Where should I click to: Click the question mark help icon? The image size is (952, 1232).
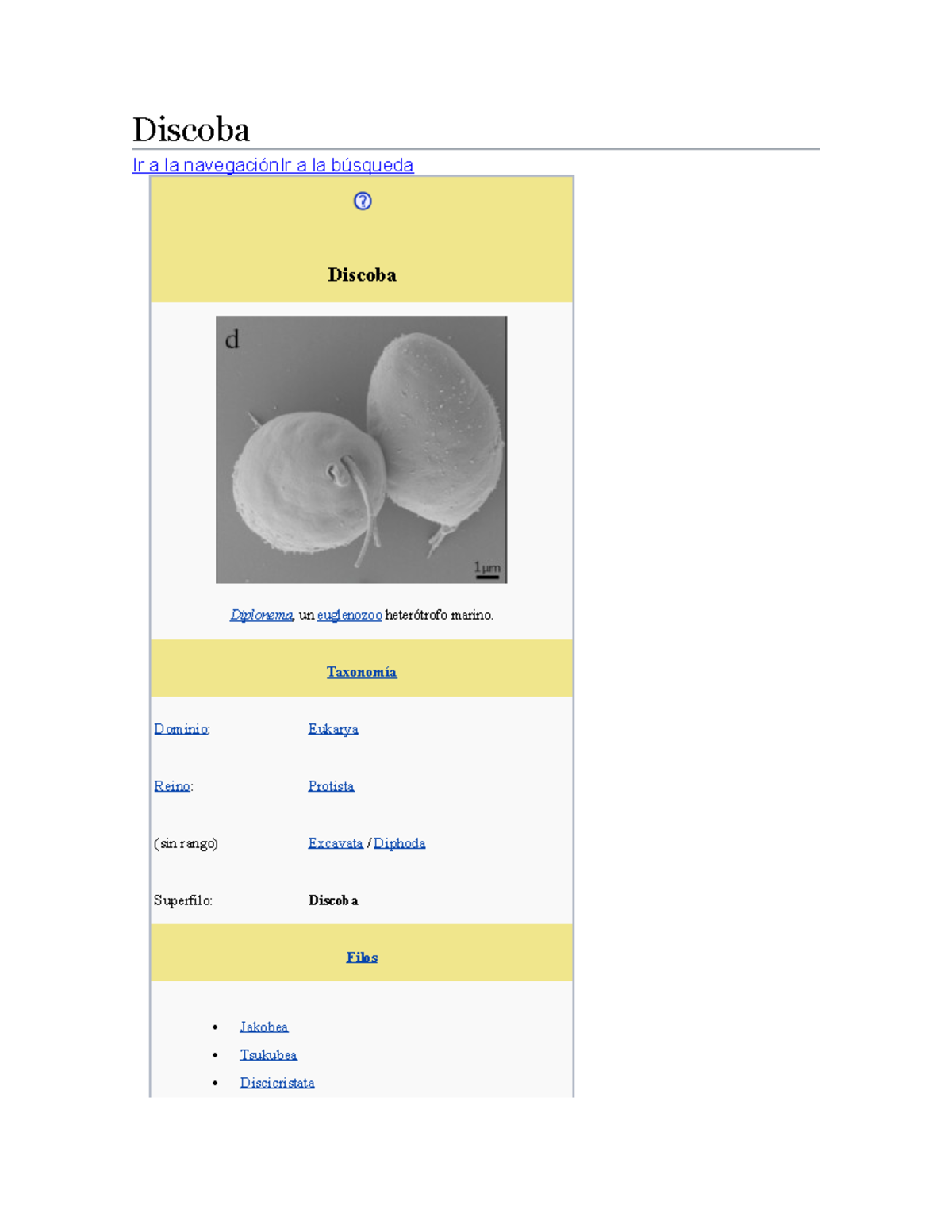click(x=363, y=201)
